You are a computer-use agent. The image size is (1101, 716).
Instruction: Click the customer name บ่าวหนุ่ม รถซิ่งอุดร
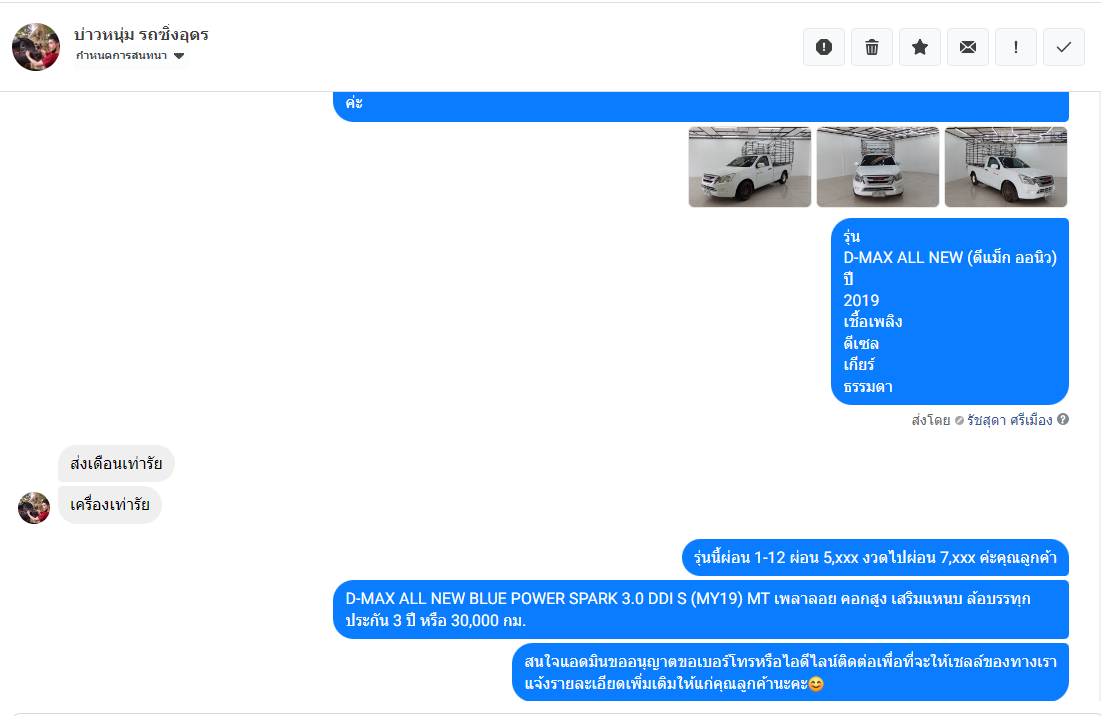[x=141, y=34]
